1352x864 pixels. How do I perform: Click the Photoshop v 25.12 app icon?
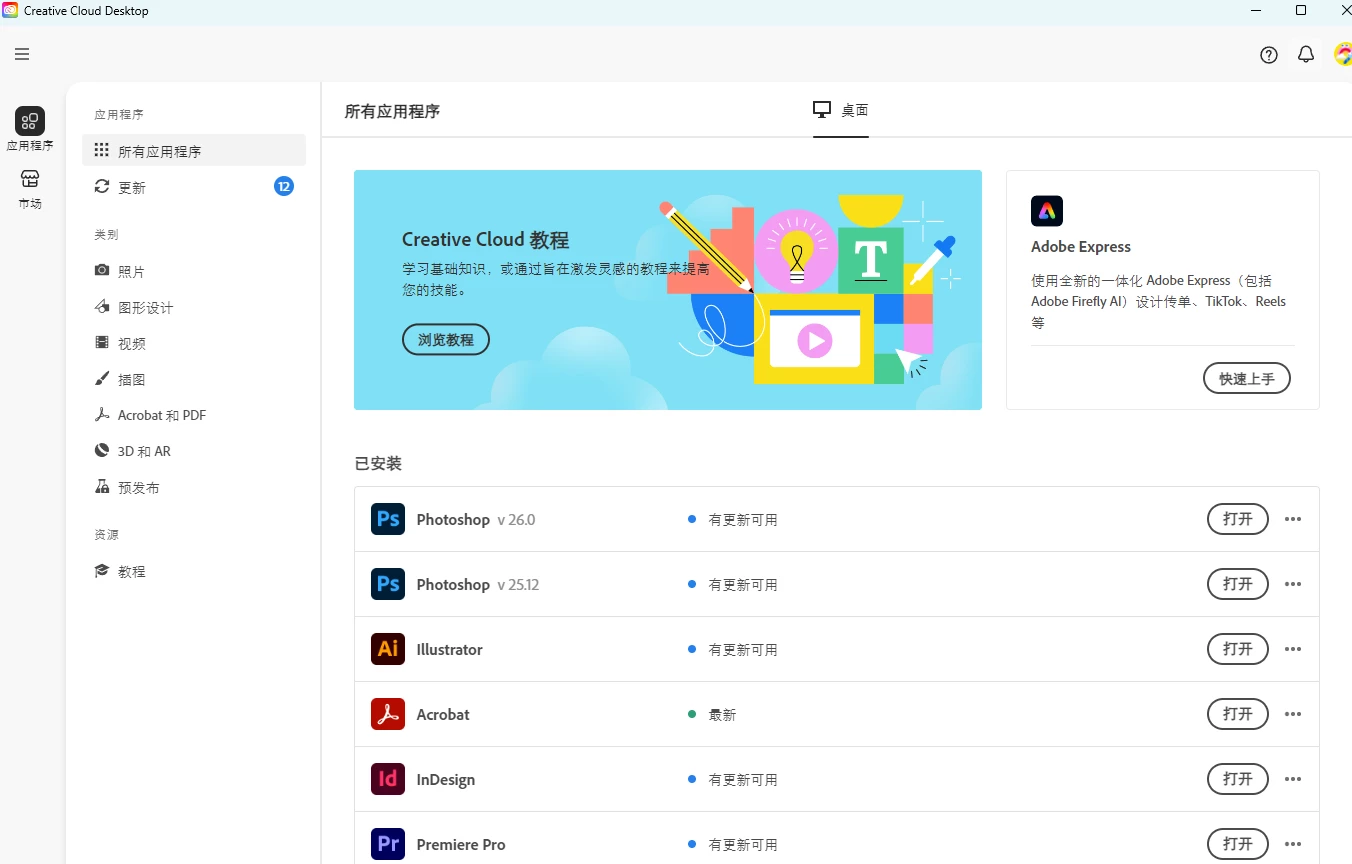point(388,584)
